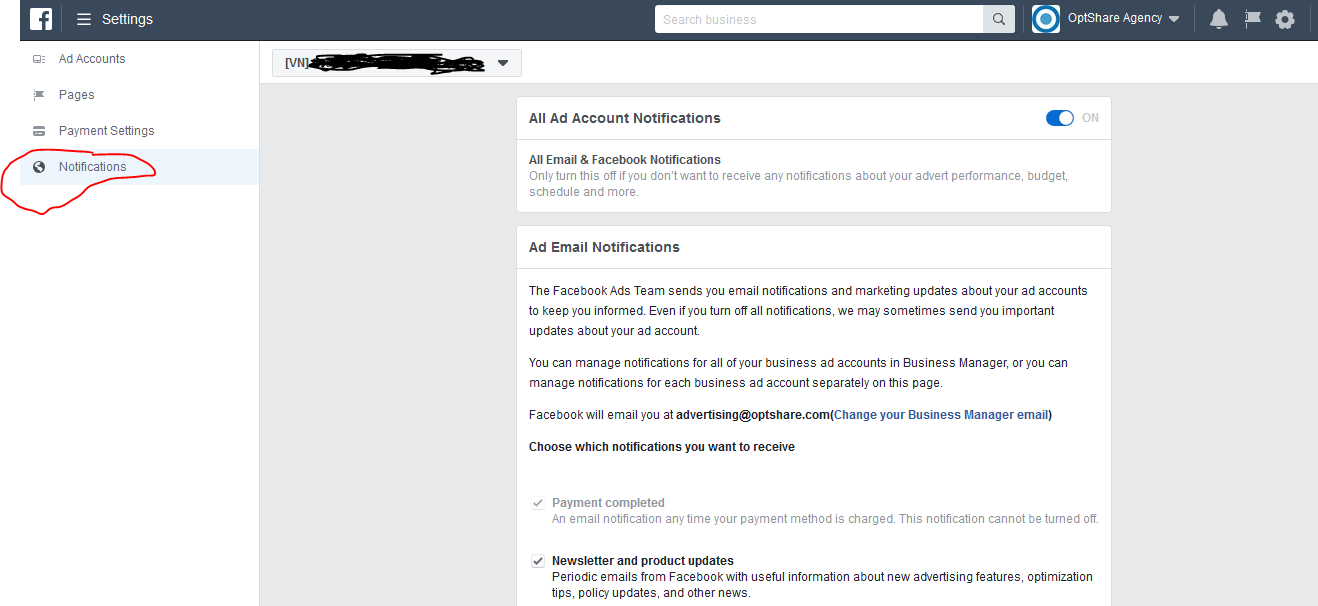Click the OptShare Agency avatar icon
1318x606 pixels.
[x=1046, y=19]
